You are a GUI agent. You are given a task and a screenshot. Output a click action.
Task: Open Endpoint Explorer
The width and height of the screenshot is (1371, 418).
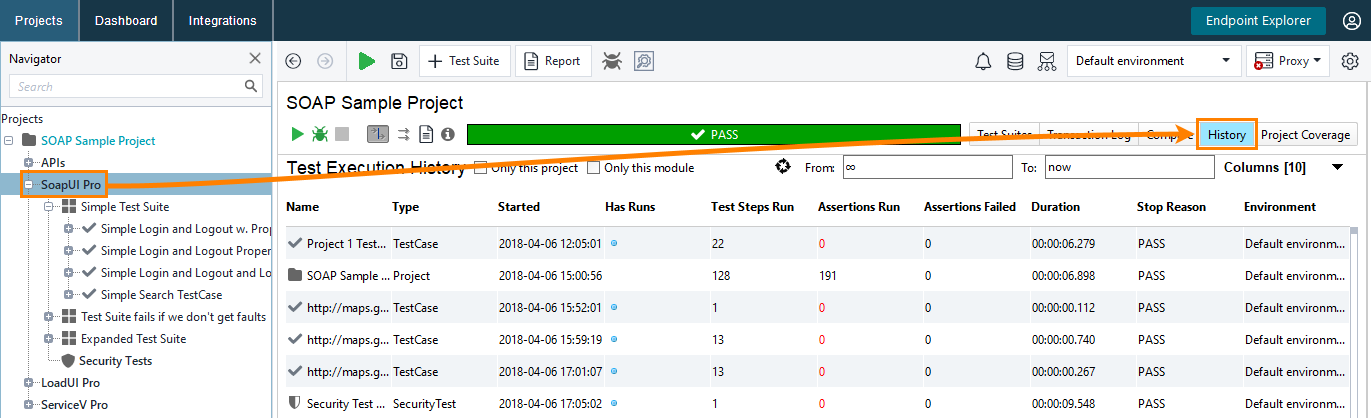tap(1258, 20)
